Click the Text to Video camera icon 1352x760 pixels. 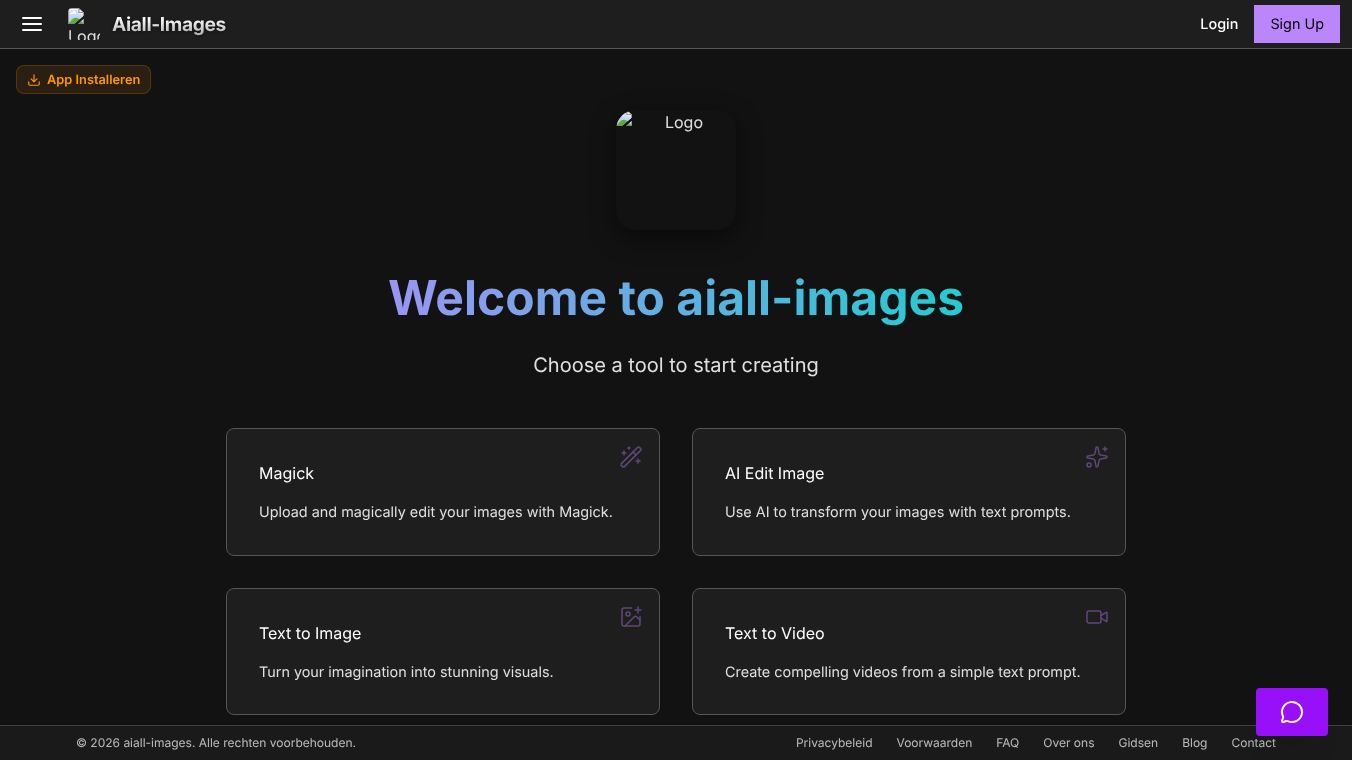[1097, 617]
